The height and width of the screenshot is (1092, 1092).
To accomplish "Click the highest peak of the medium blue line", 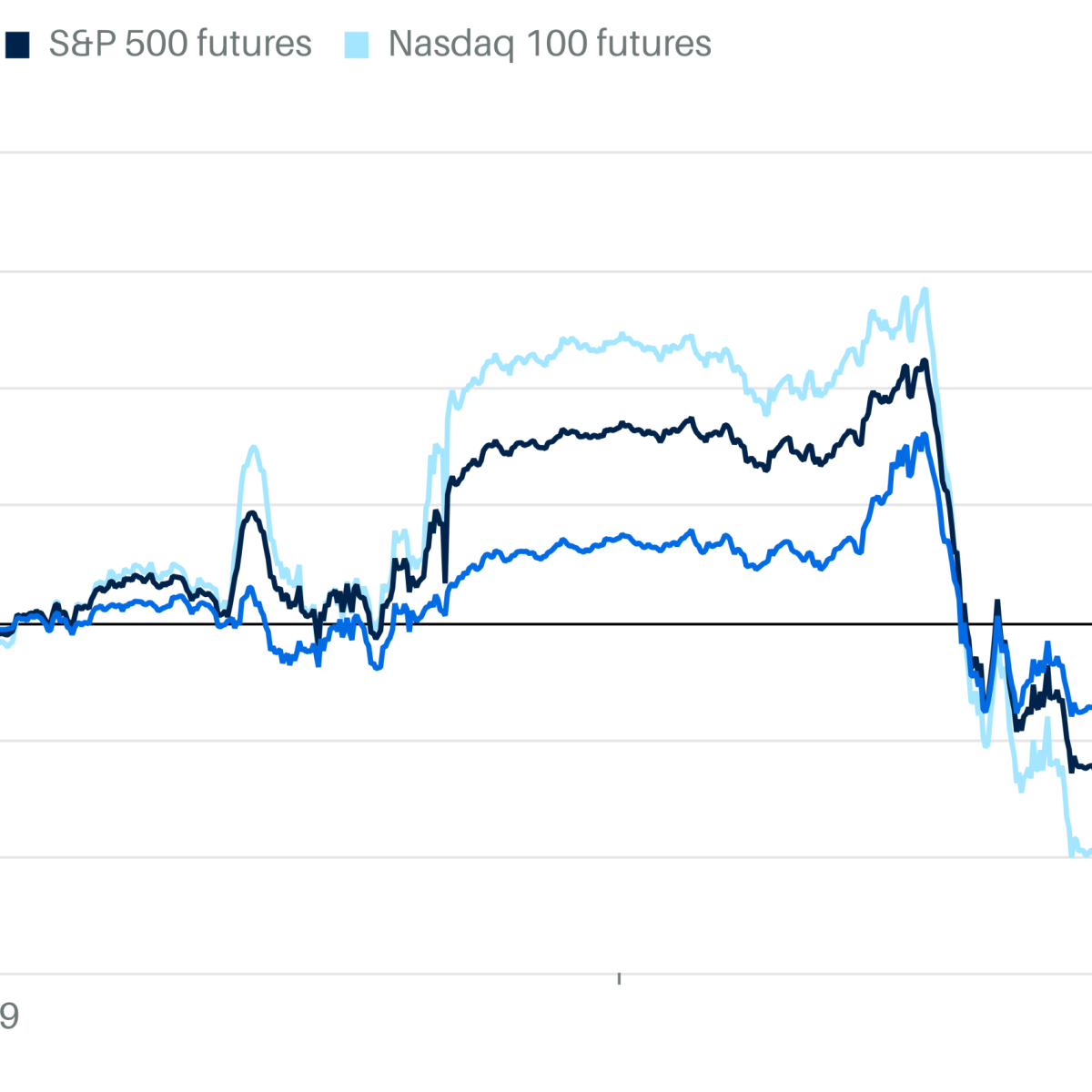I will tap(924, 435).
